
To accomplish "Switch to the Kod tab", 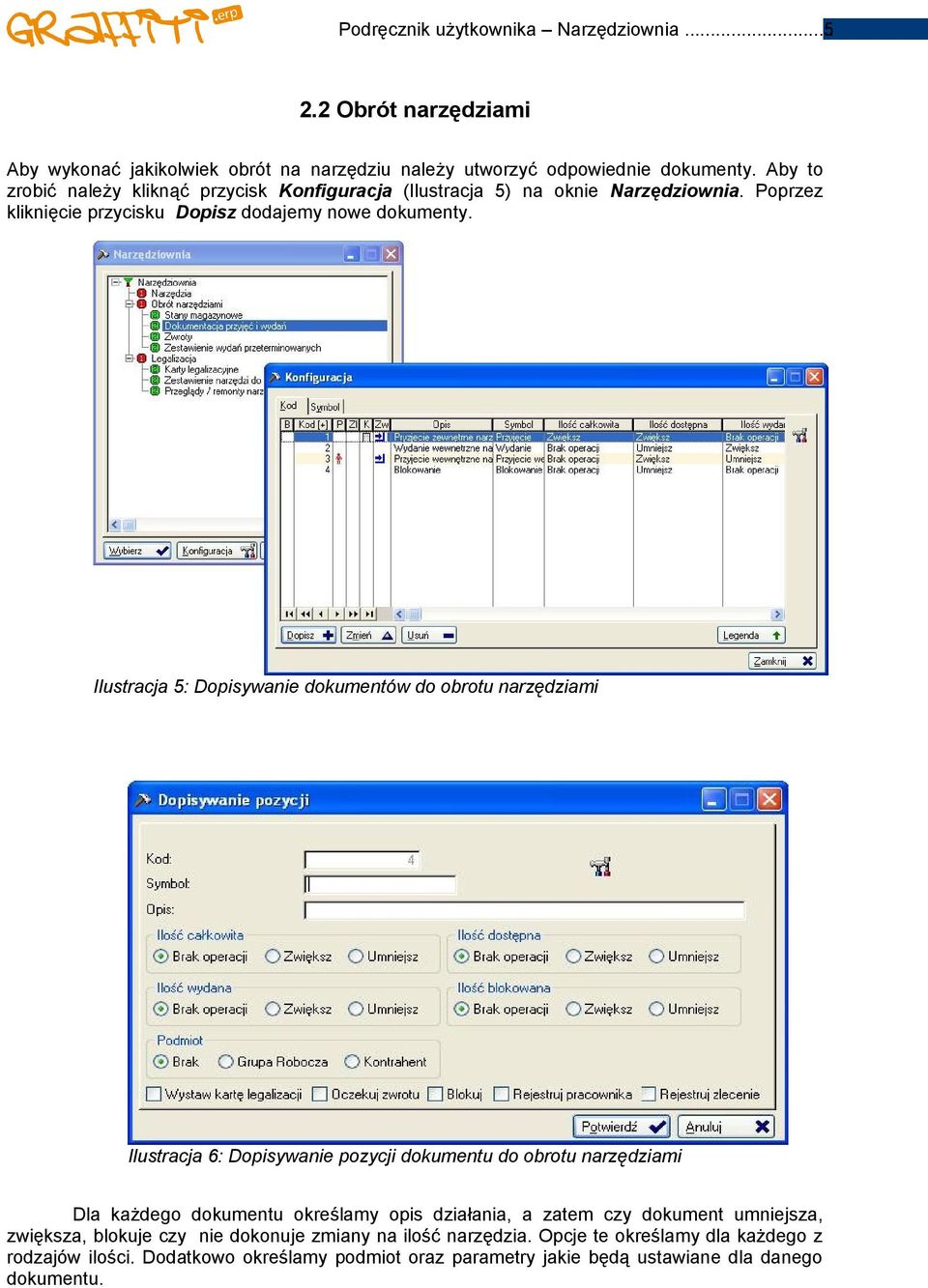I will click(x=288, y=406).
